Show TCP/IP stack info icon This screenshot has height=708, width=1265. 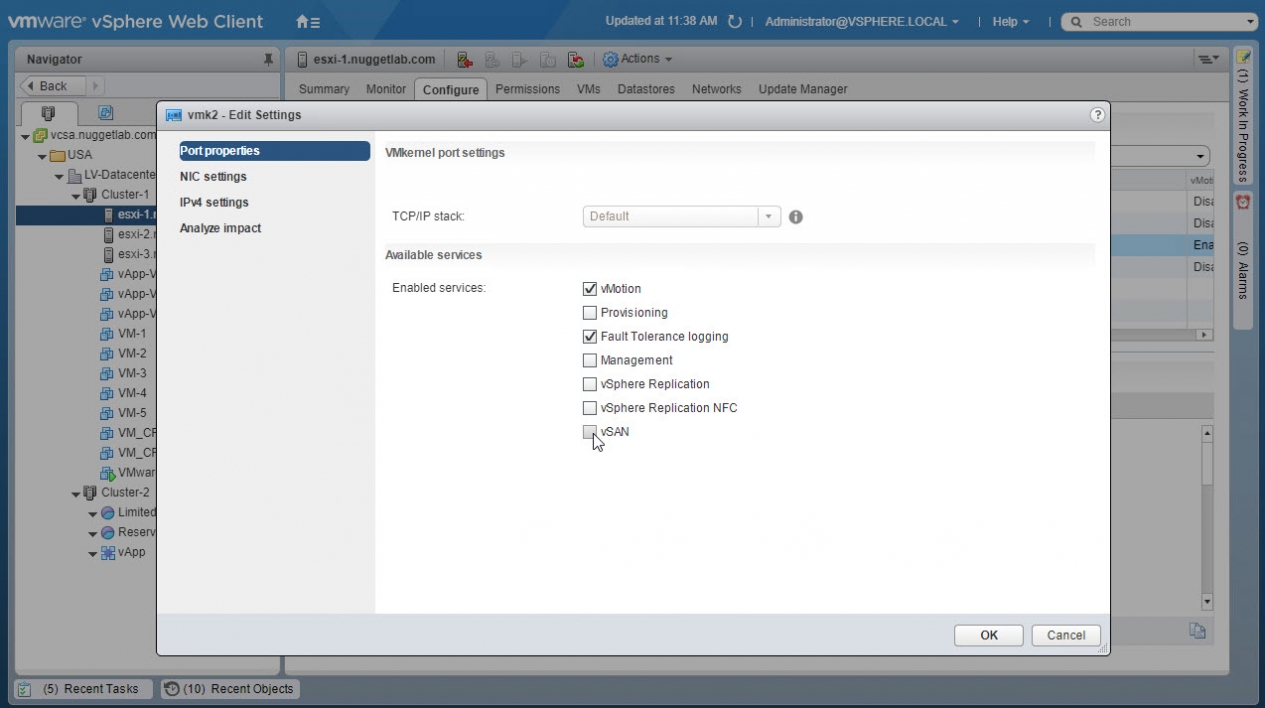pos(796,216)
